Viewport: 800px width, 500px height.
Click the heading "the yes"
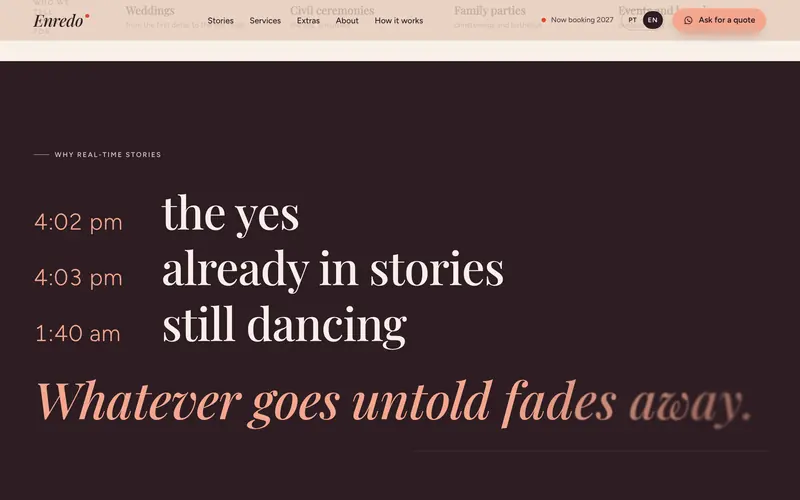click(x=231, y=214)
